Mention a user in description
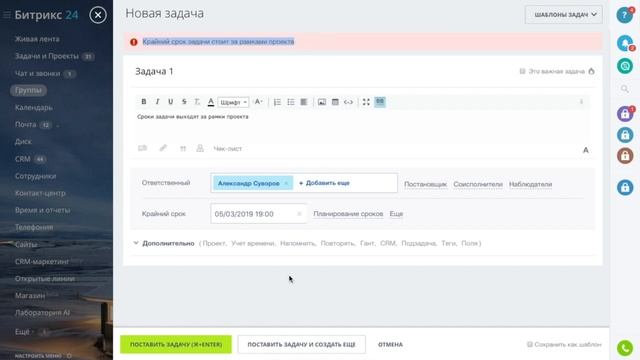Viewport: 640px width, 360px height. [x=200, y=148]
